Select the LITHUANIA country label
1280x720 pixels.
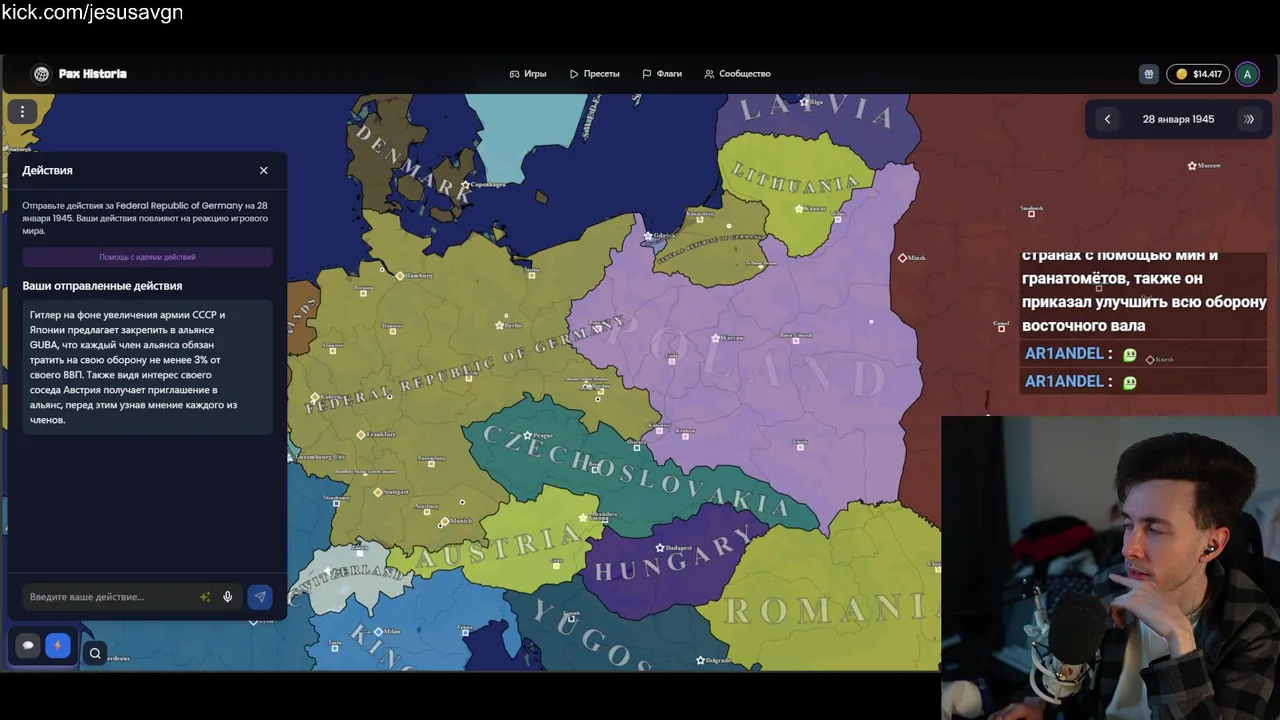[x=797, y=176]
